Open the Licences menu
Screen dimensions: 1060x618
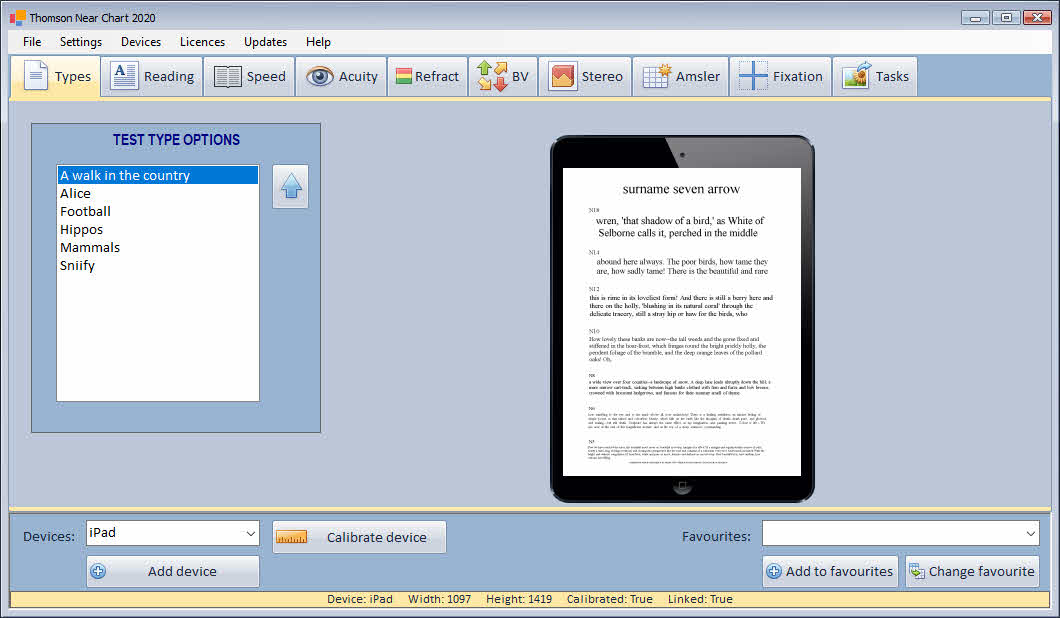pyautogui.click(x=202, y=42)
